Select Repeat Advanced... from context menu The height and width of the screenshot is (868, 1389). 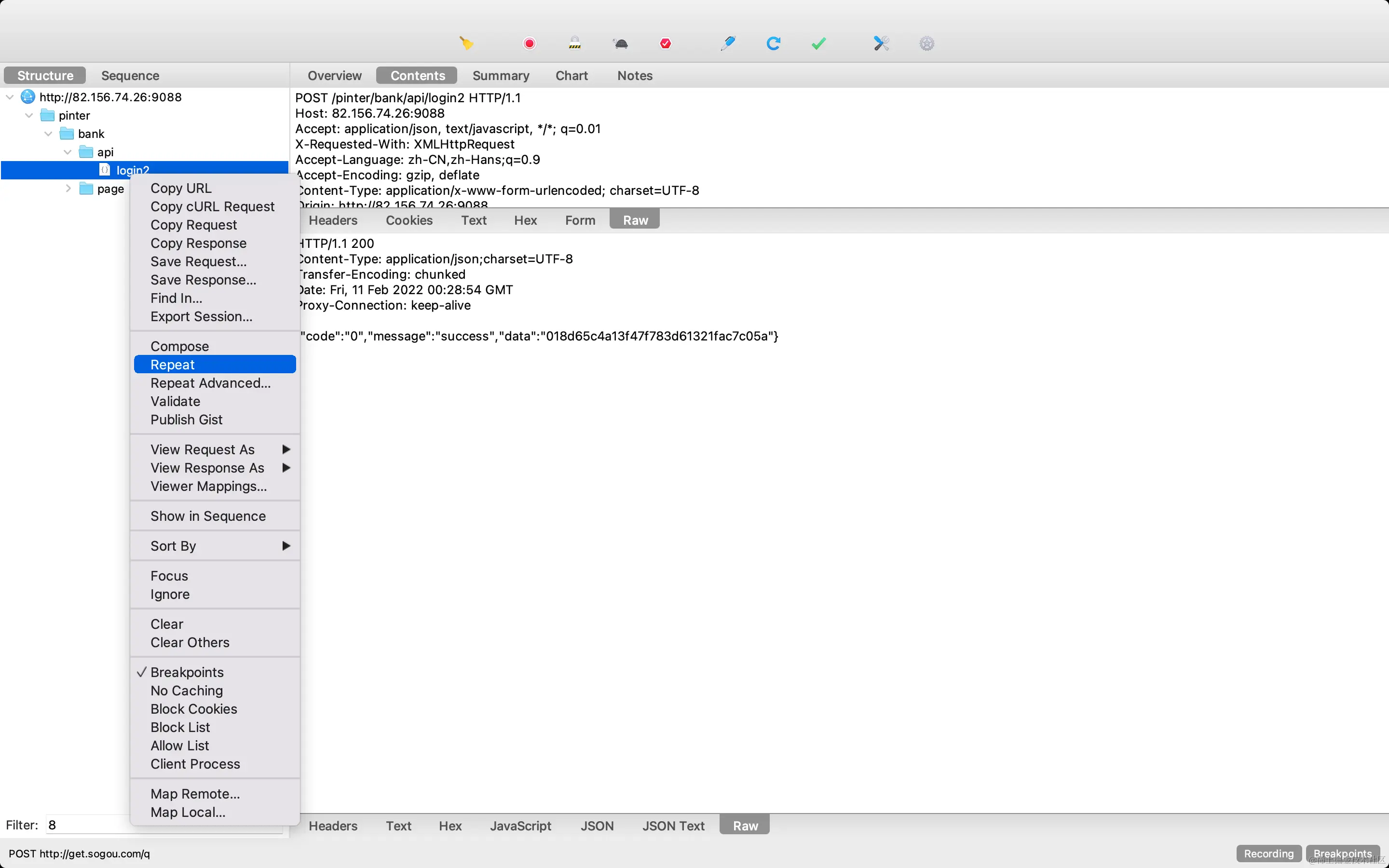tap(210, 383)
